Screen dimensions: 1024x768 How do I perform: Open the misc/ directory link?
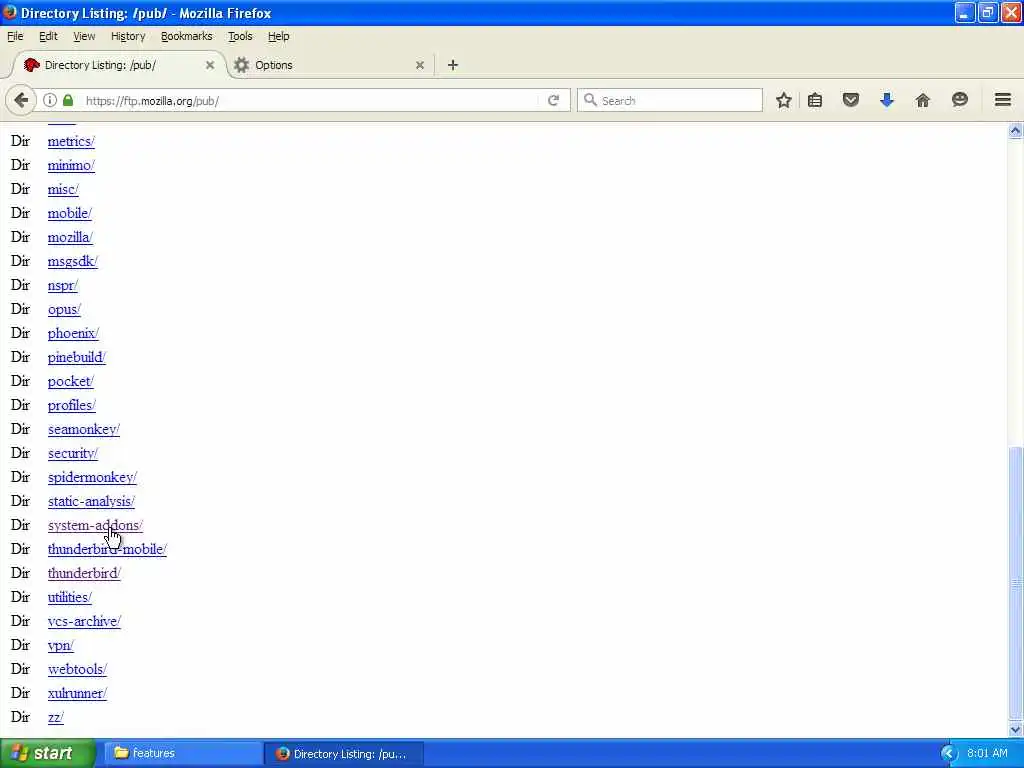(x=63, y=189)
